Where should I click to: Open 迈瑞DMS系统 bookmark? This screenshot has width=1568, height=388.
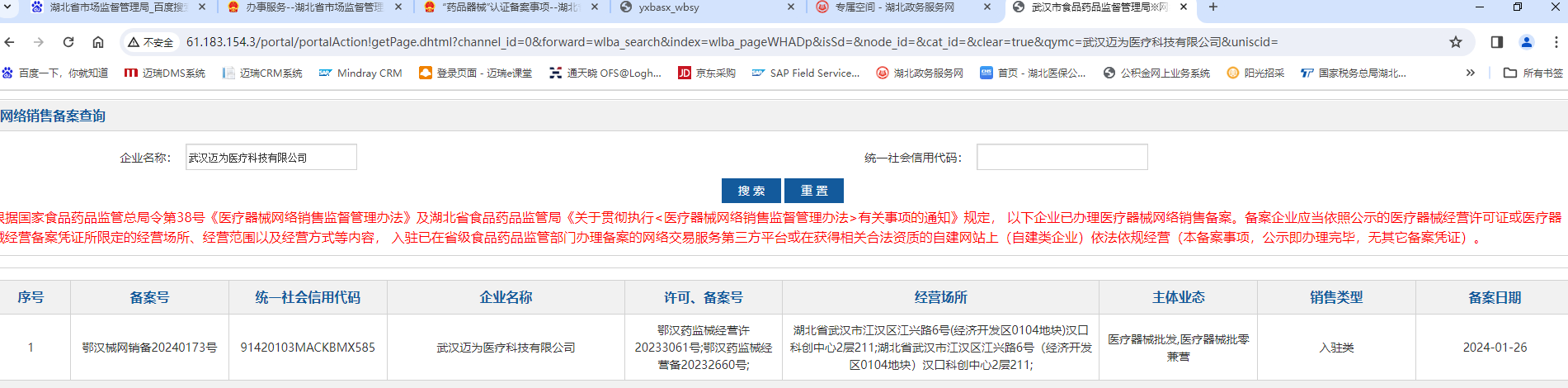(x=165, y=73)
